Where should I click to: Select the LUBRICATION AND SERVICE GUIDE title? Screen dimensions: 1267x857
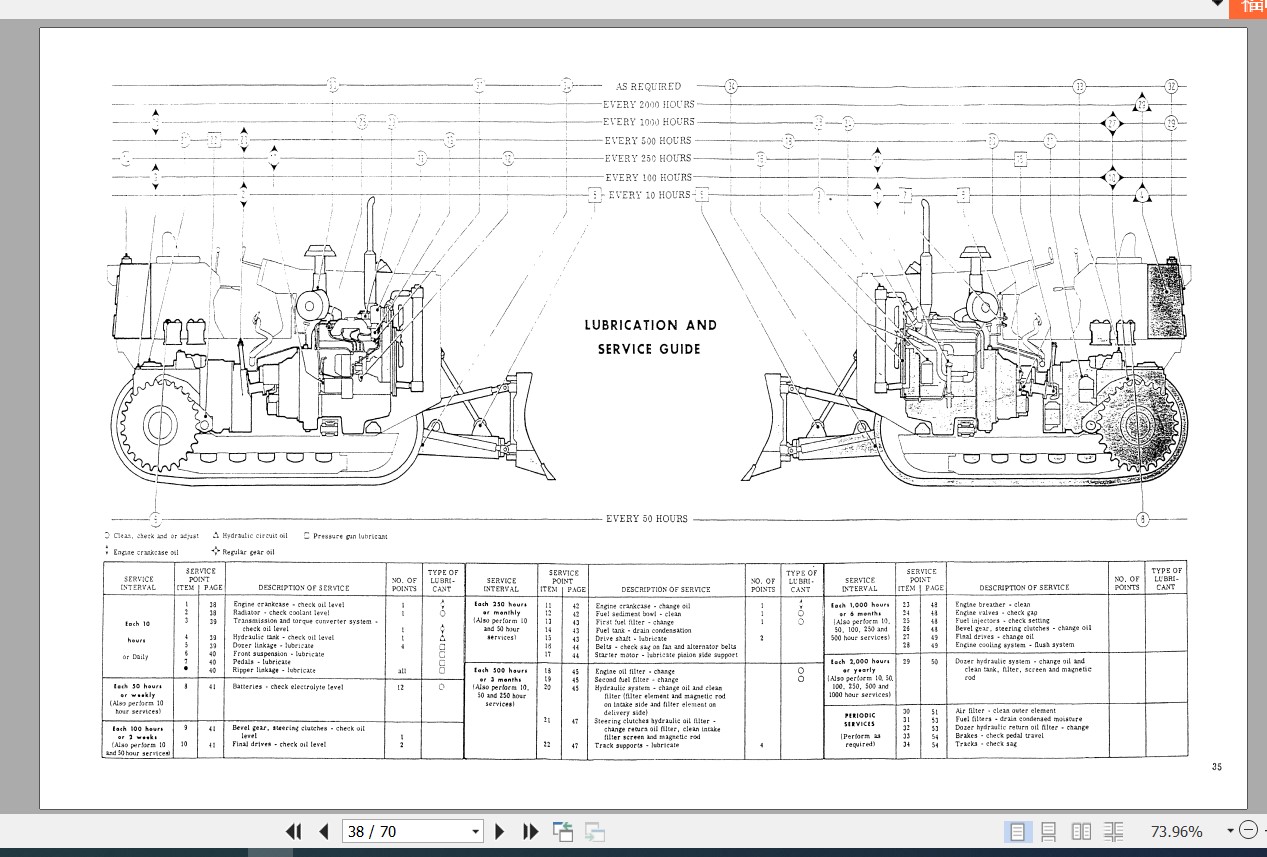[650, 337]
